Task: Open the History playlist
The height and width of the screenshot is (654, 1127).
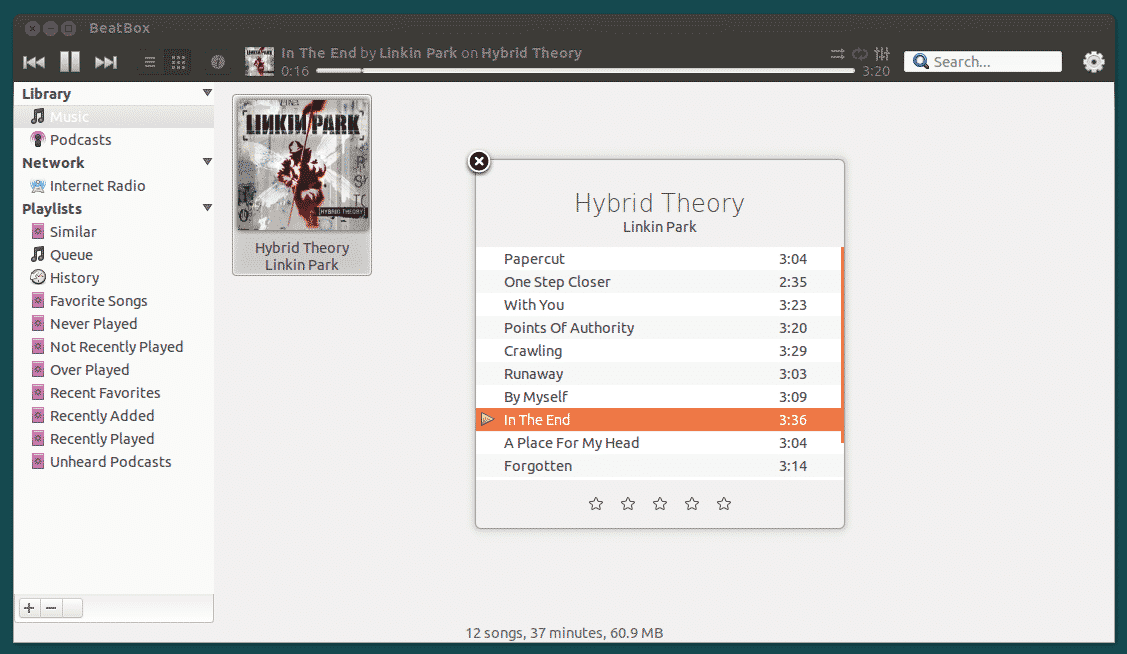Action: click(x=114, y=277)
